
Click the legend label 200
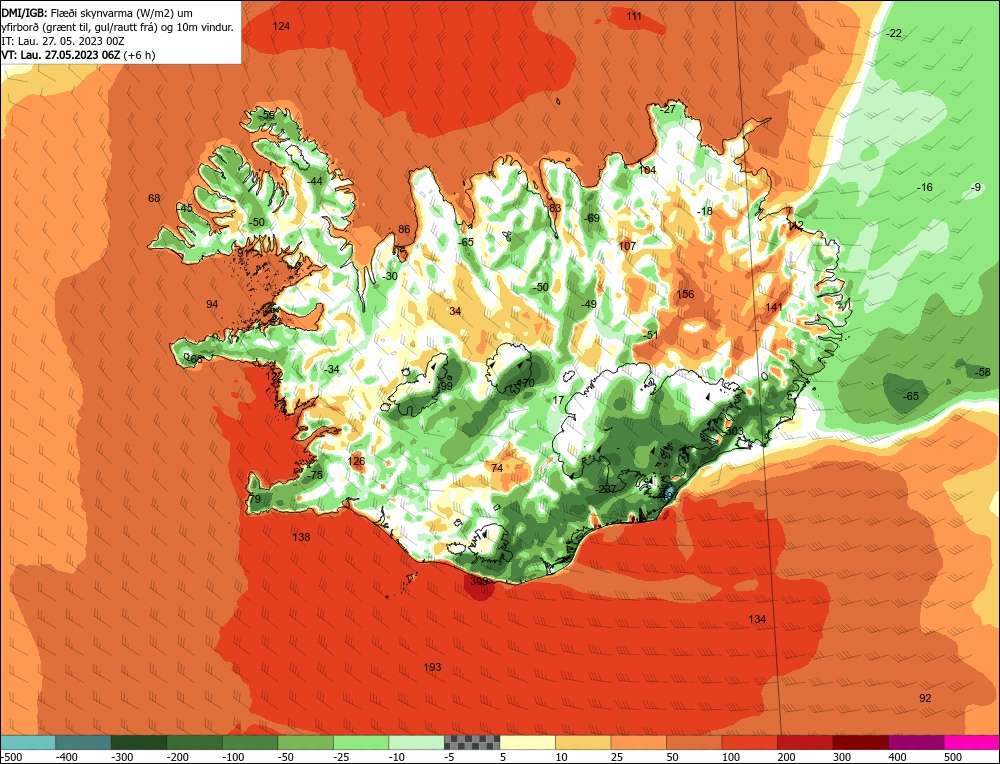pyautogui.click(x=787, y=757)
